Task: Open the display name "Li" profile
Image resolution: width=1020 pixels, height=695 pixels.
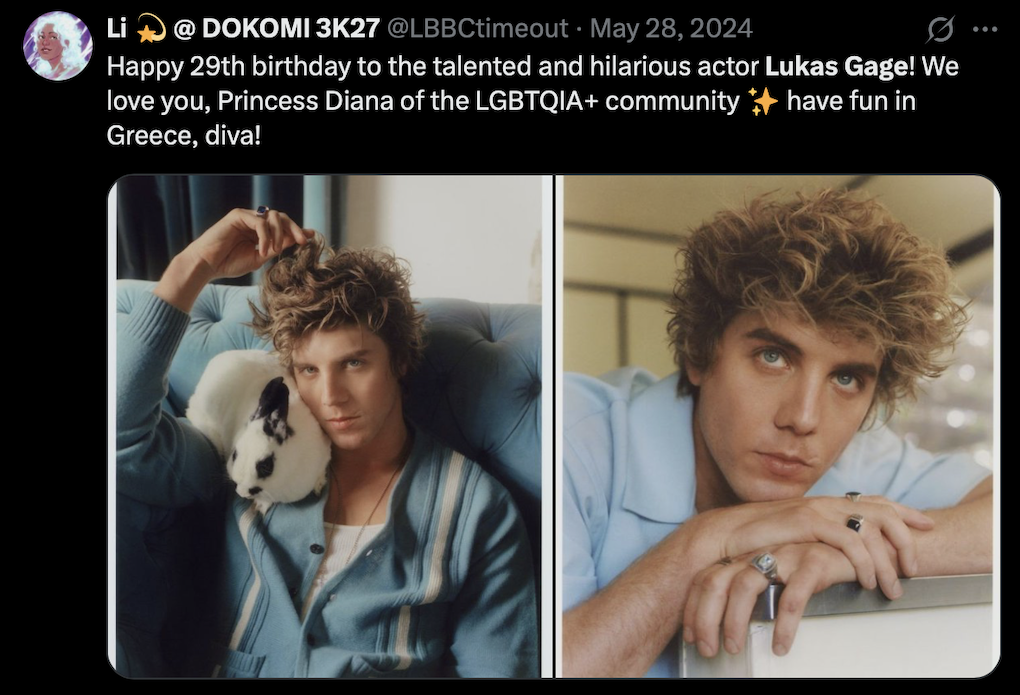Action: [116, 28]
